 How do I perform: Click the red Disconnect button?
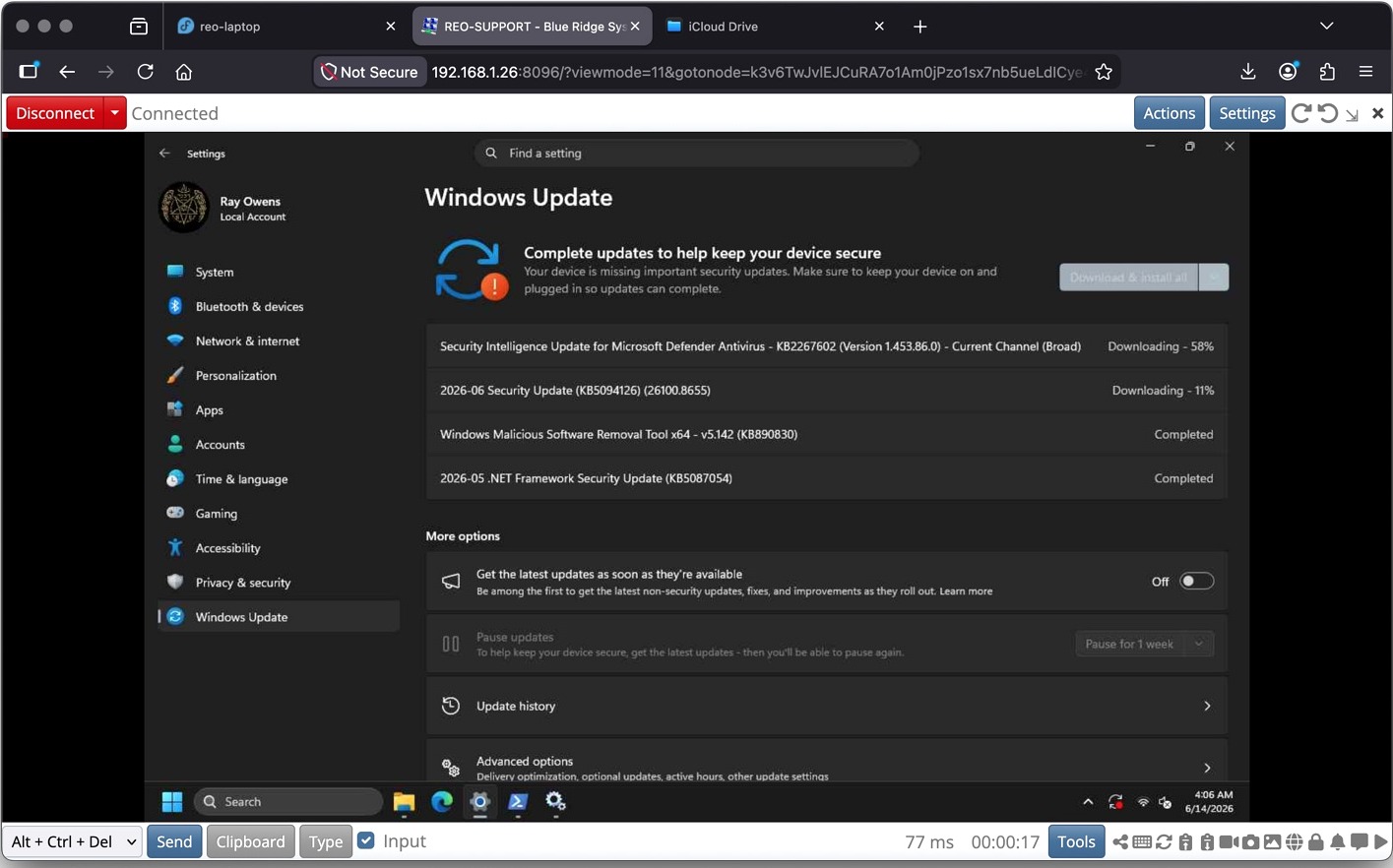click(x=55, y=113)
